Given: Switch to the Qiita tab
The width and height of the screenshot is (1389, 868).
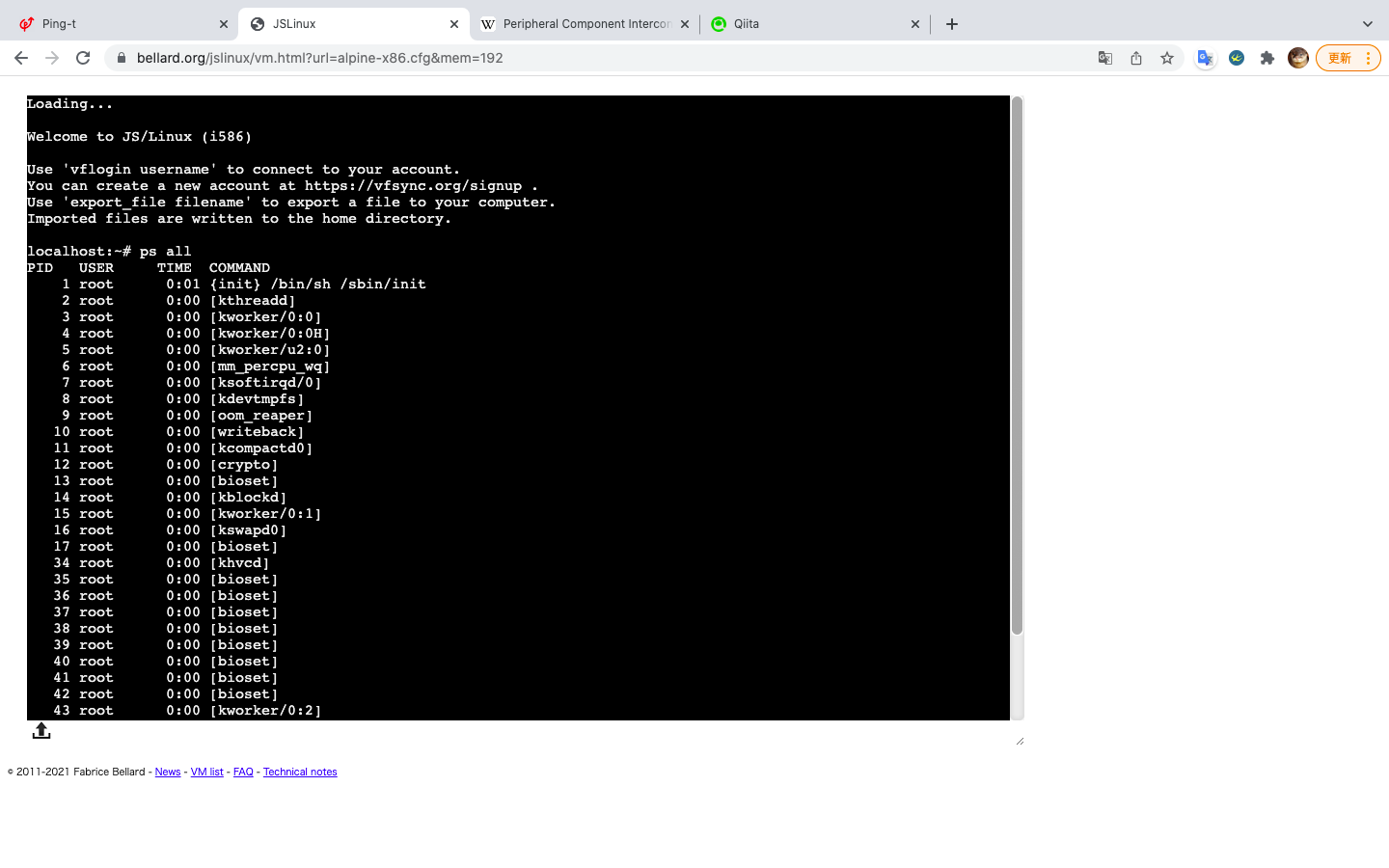Looking at the screenshot, I should click(x=772, y=23).
